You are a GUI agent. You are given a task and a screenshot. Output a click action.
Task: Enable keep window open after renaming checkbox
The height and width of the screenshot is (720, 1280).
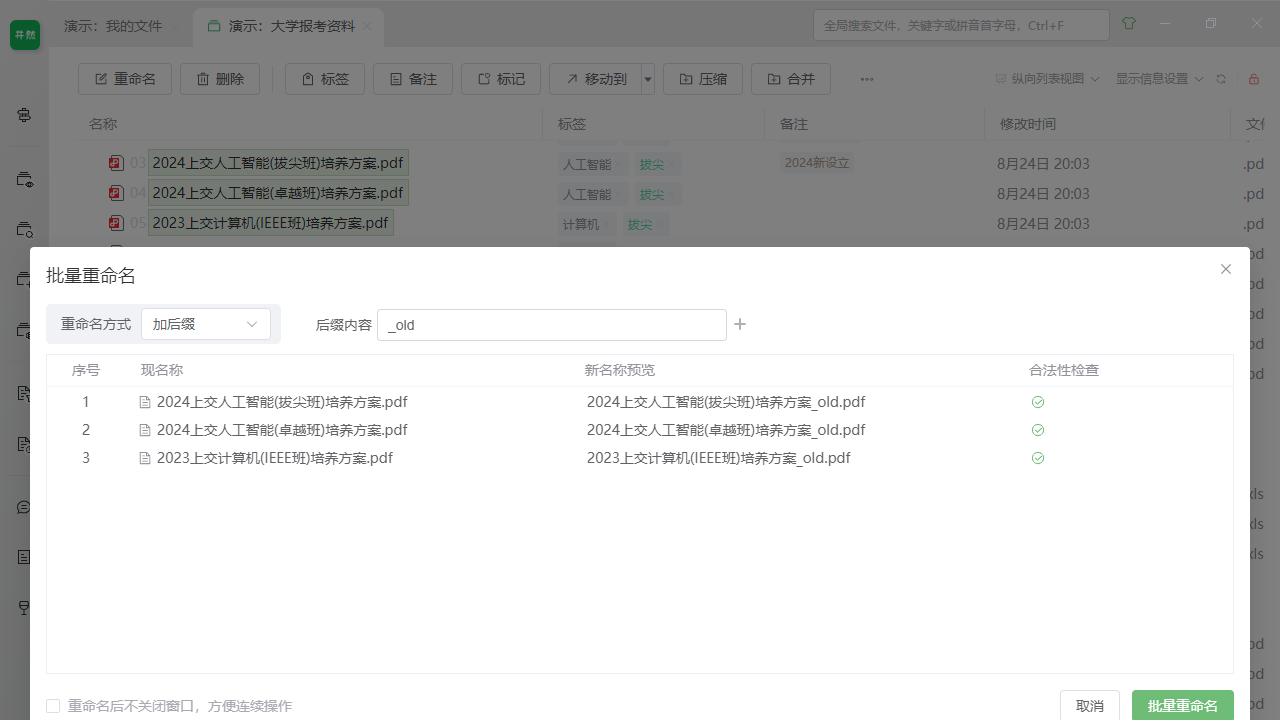point(53,706)
